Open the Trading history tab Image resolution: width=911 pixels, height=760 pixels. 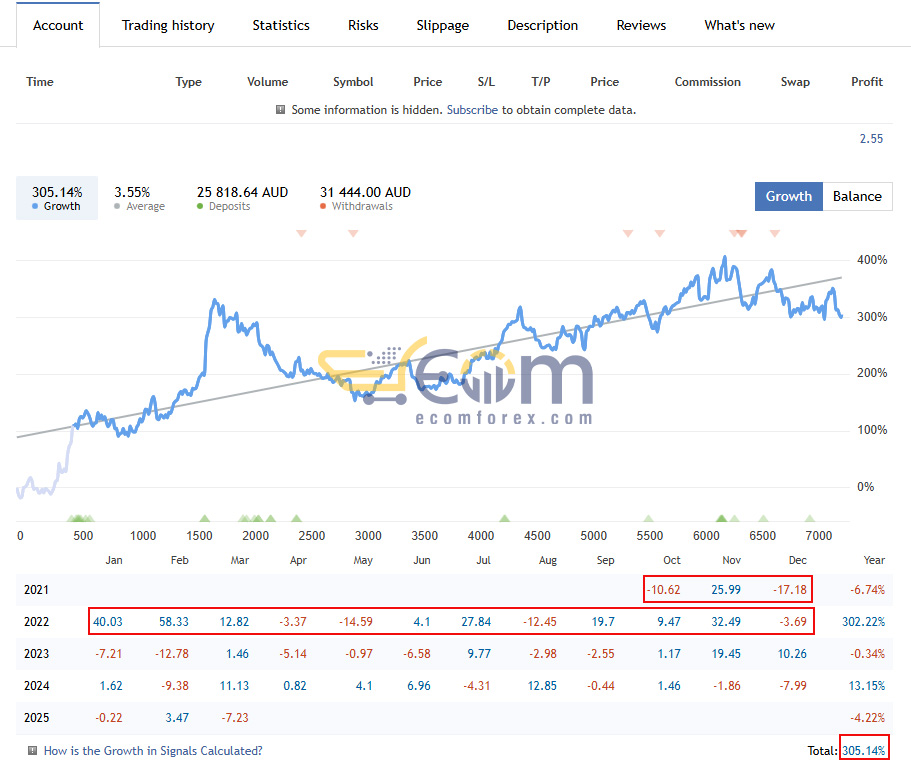[168, 26]
